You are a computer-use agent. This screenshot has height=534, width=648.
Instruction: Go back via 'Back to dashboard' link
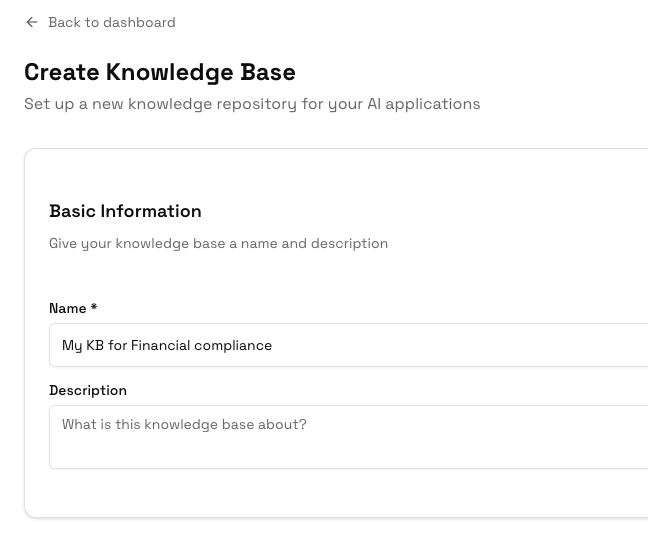click(111, 22)
